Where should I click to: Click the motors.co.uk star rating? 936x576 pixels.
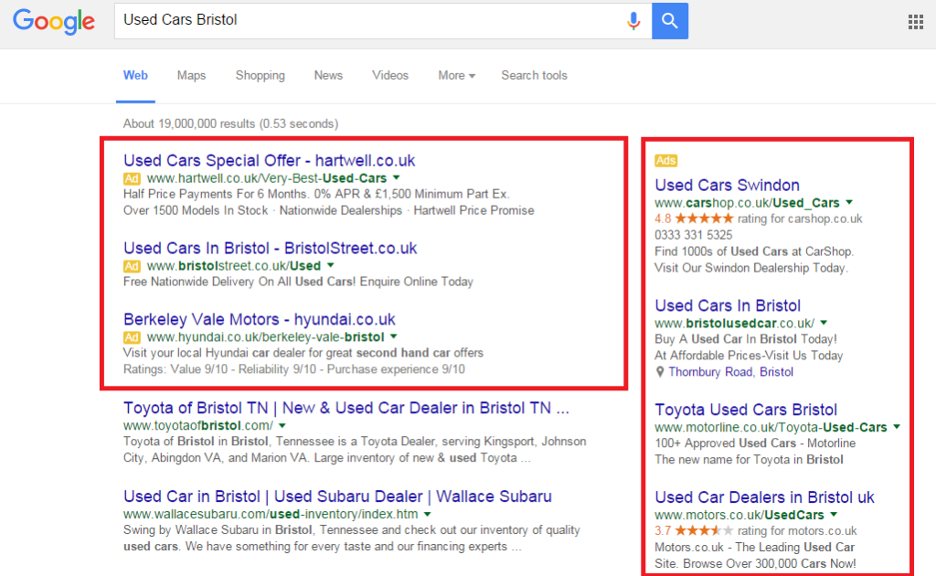point(704,531)
